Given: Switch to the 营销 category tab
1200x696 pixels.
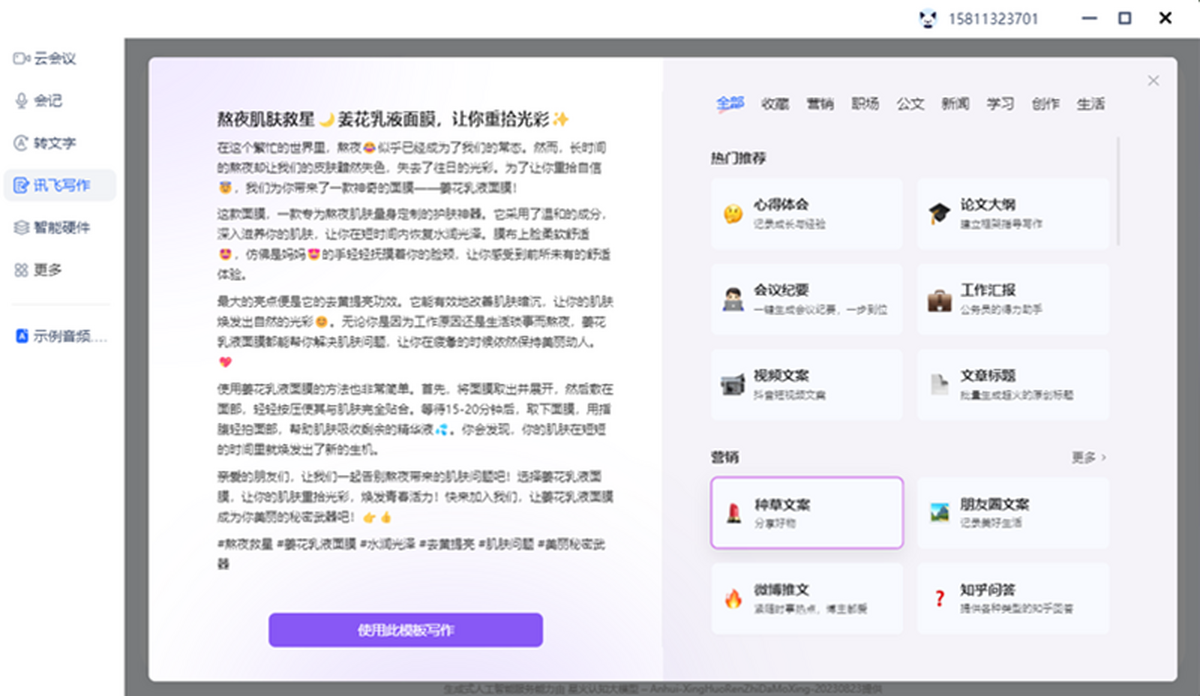Looking at the screenshot, I should (820, 104).
